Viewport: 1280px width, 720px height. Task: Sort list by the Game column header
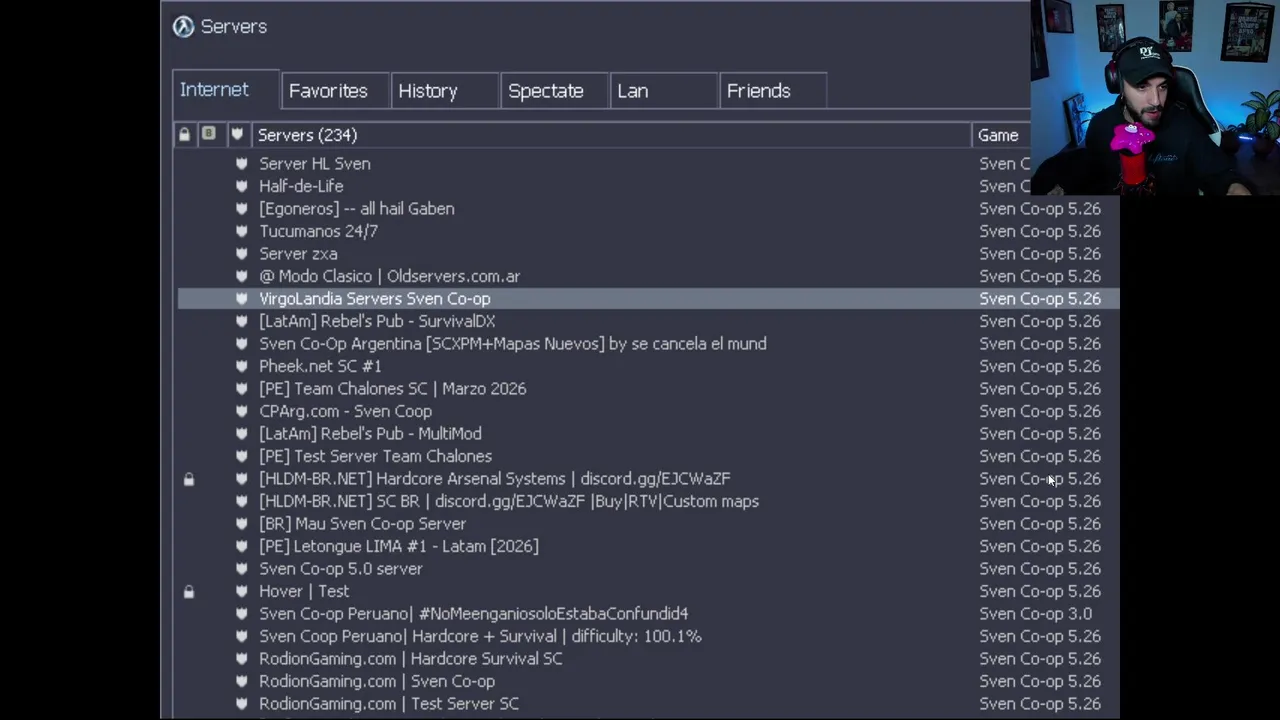click(998, 135)
